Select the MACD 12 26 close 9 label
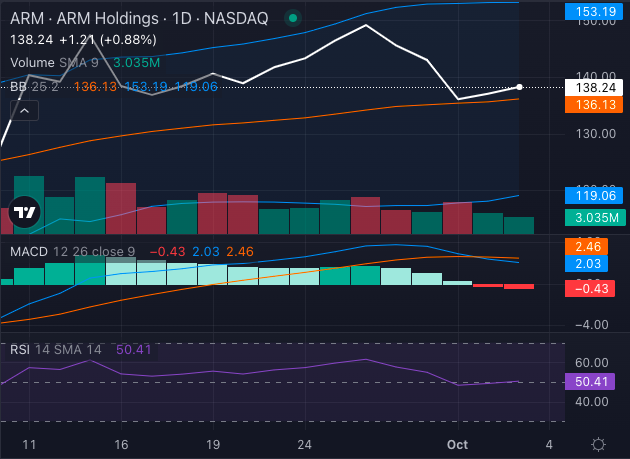 point(72,252)
